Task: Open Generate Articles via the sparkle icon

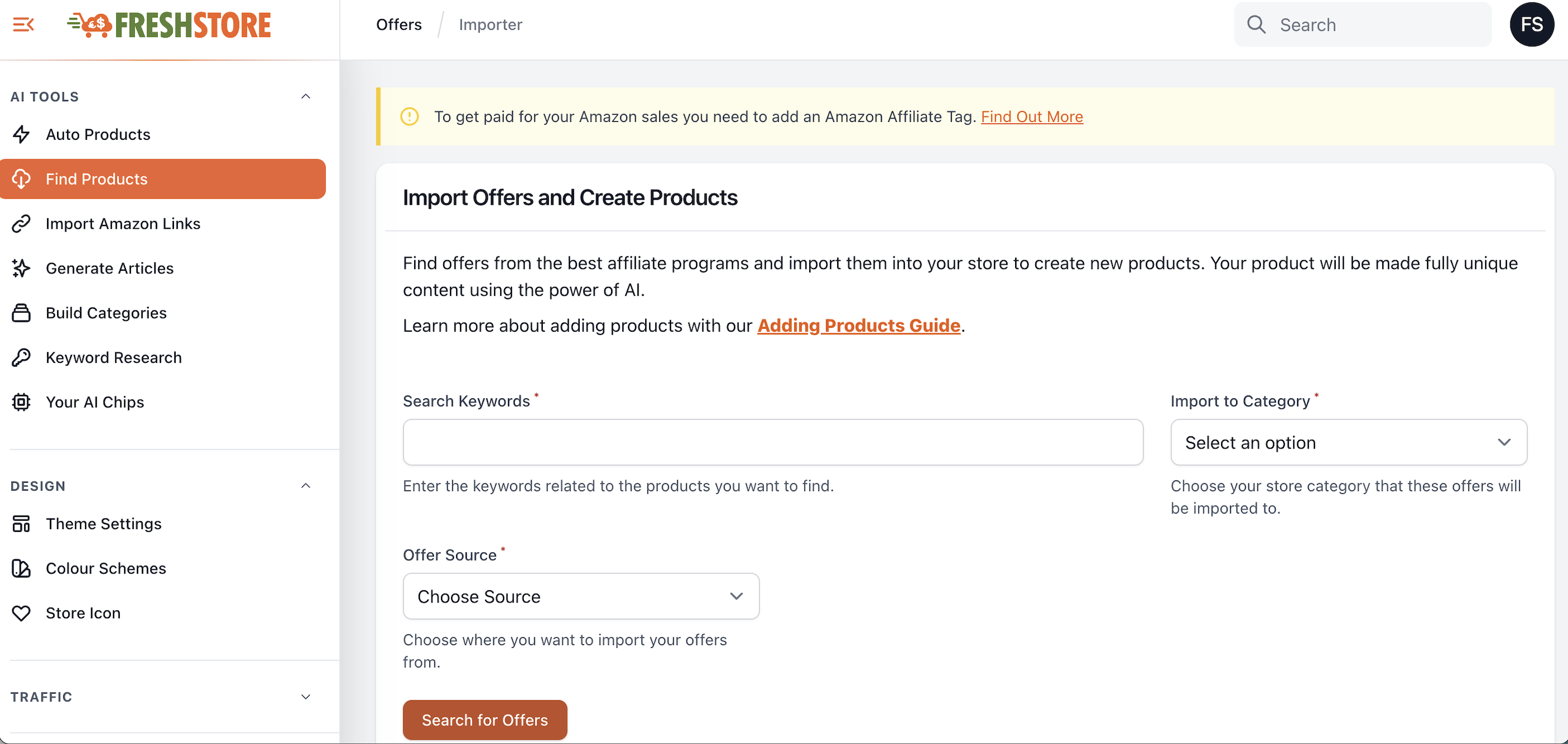Action: pos(21,269)
